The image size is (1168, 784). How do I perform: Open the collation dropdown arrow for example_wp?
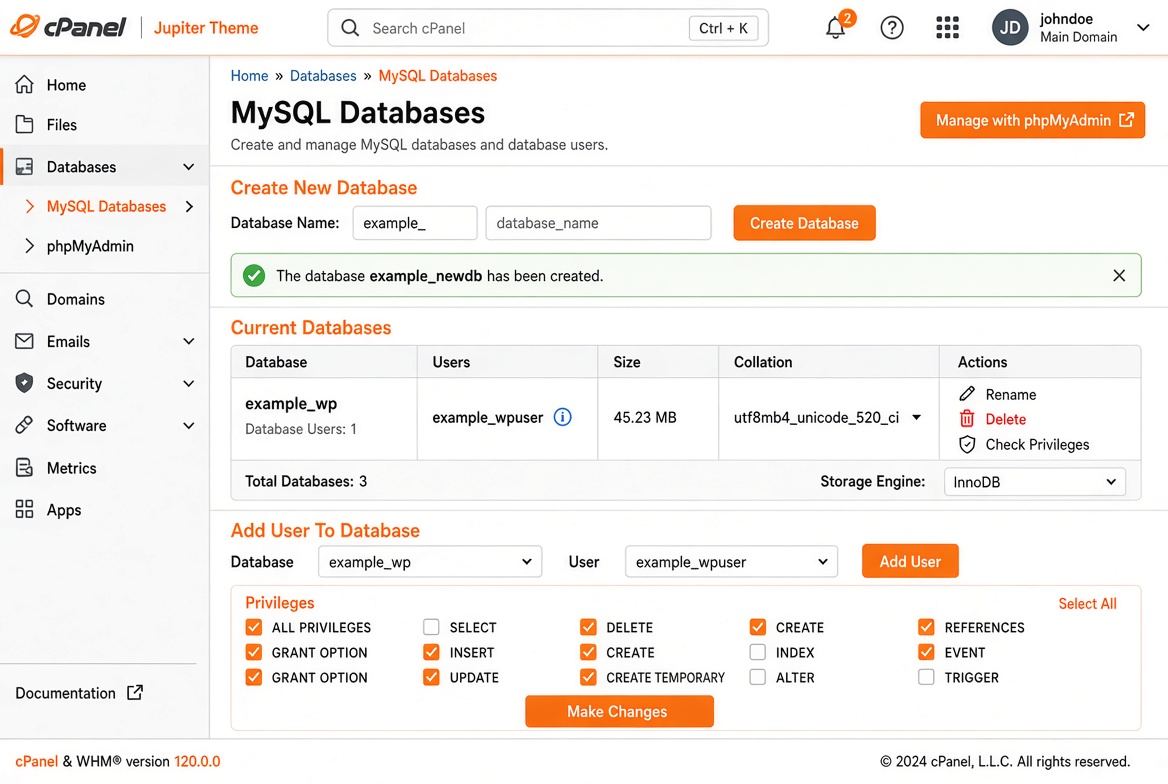(x=917, y=417)
